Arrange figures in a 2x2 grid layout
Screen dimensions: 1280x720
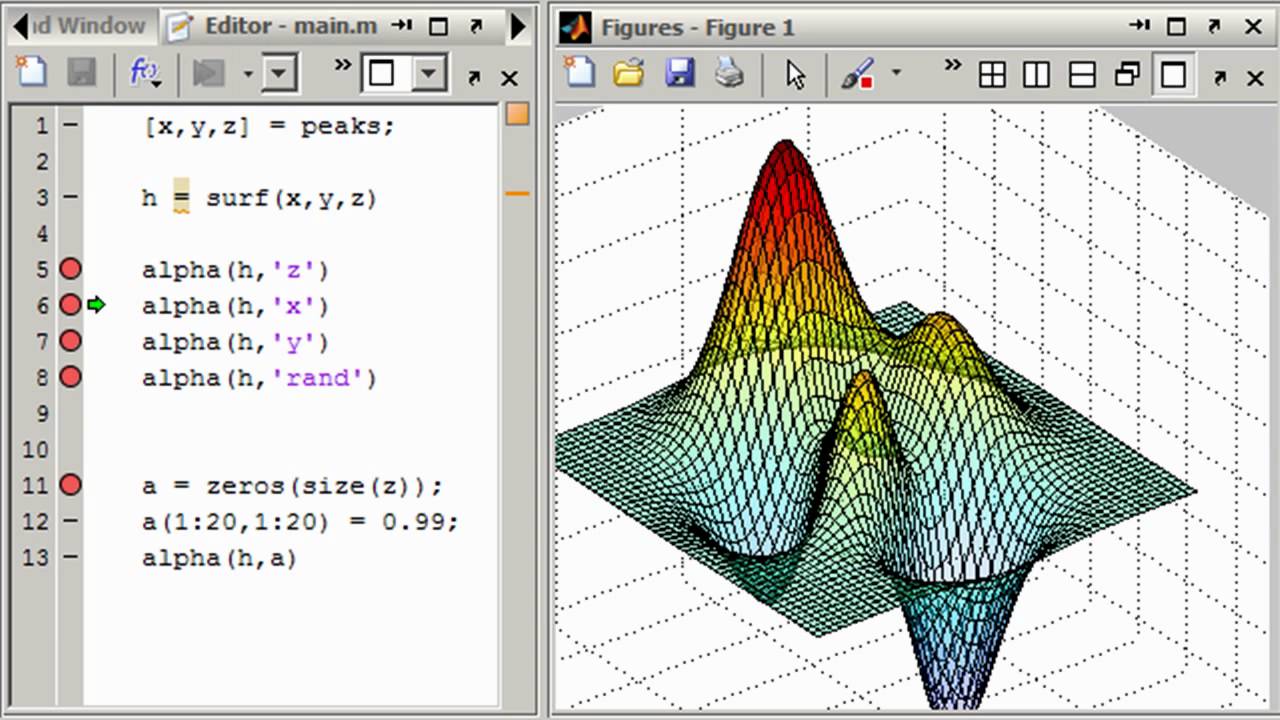[991, 74]
